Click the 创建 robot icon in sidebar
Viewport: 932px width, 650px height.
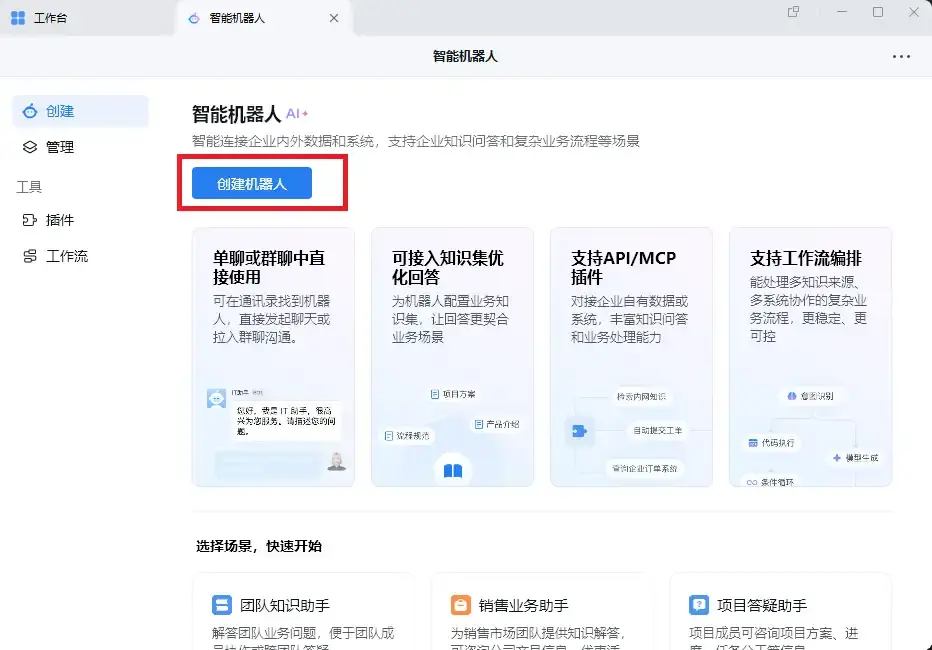pyautogui.click(x=30, y=111)
